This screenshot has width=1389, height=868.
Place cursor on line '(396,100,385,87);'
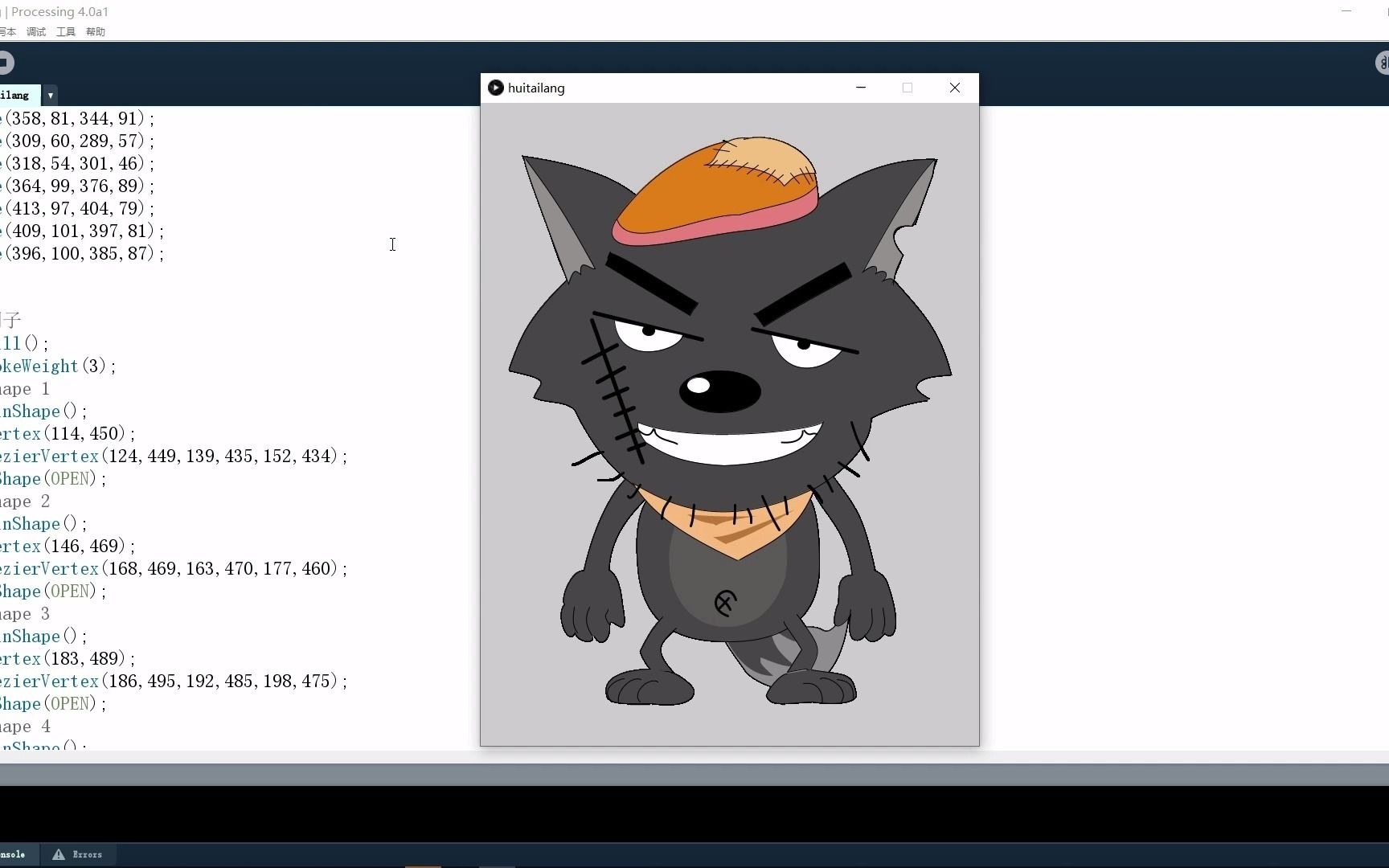coord(83,253)
